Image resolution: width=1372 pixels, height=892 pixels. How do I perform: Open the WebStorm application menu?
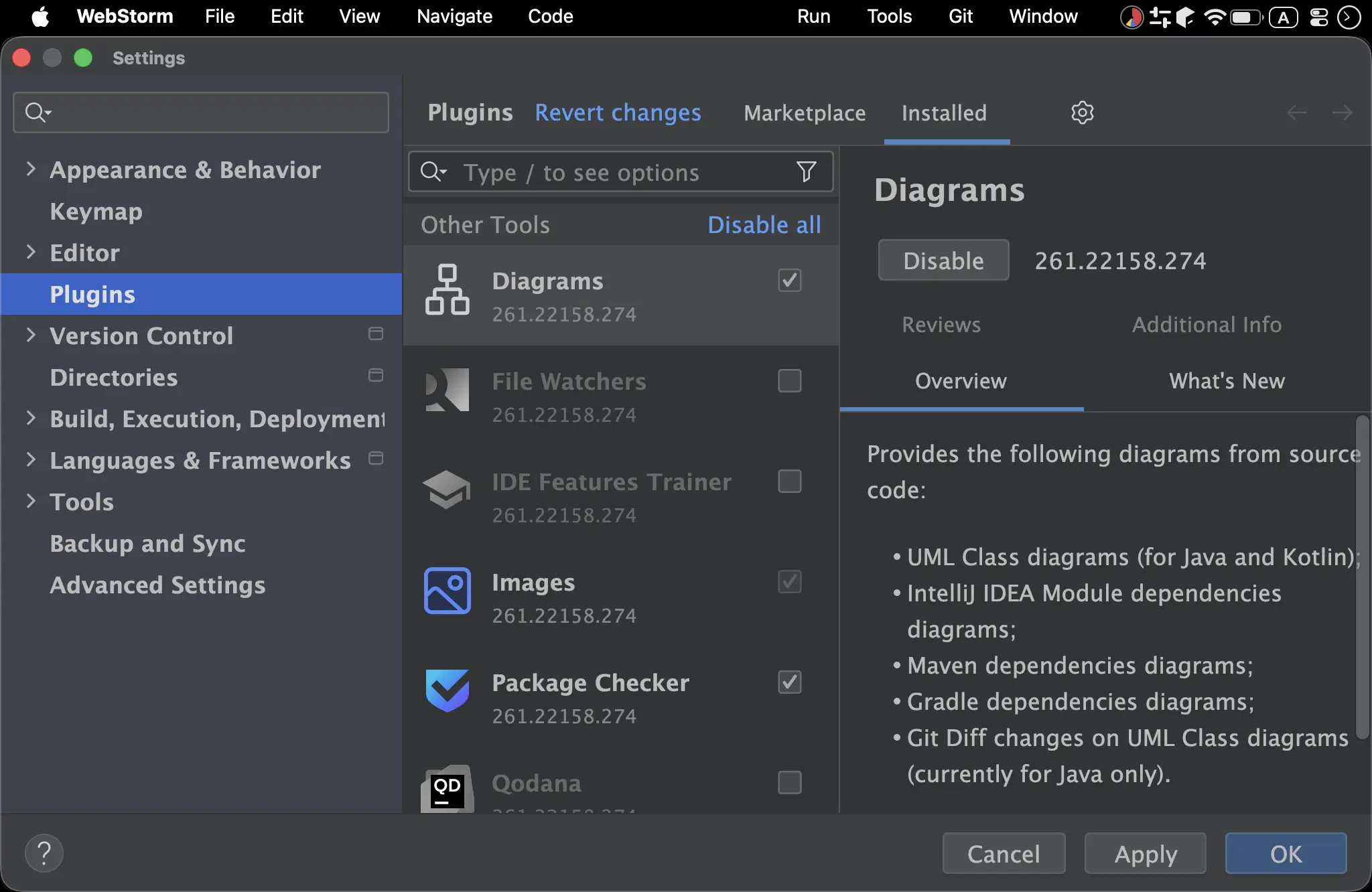125,17
